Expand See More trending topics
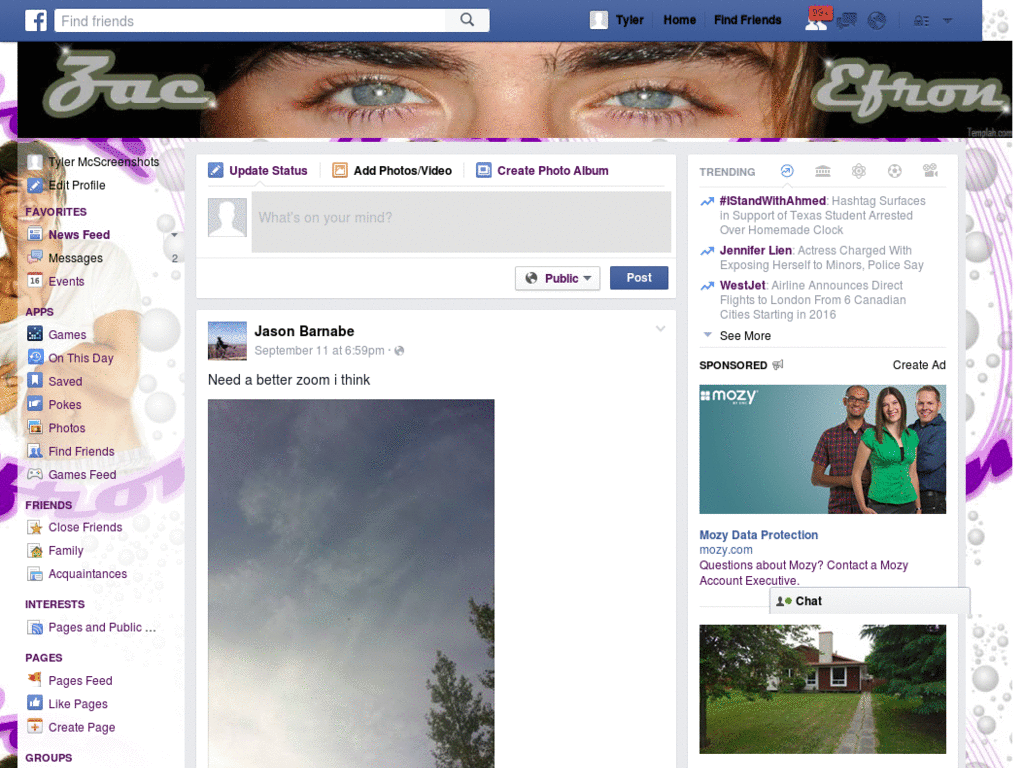The height and width of the screenshot is (768, 1024). [744, 336]
